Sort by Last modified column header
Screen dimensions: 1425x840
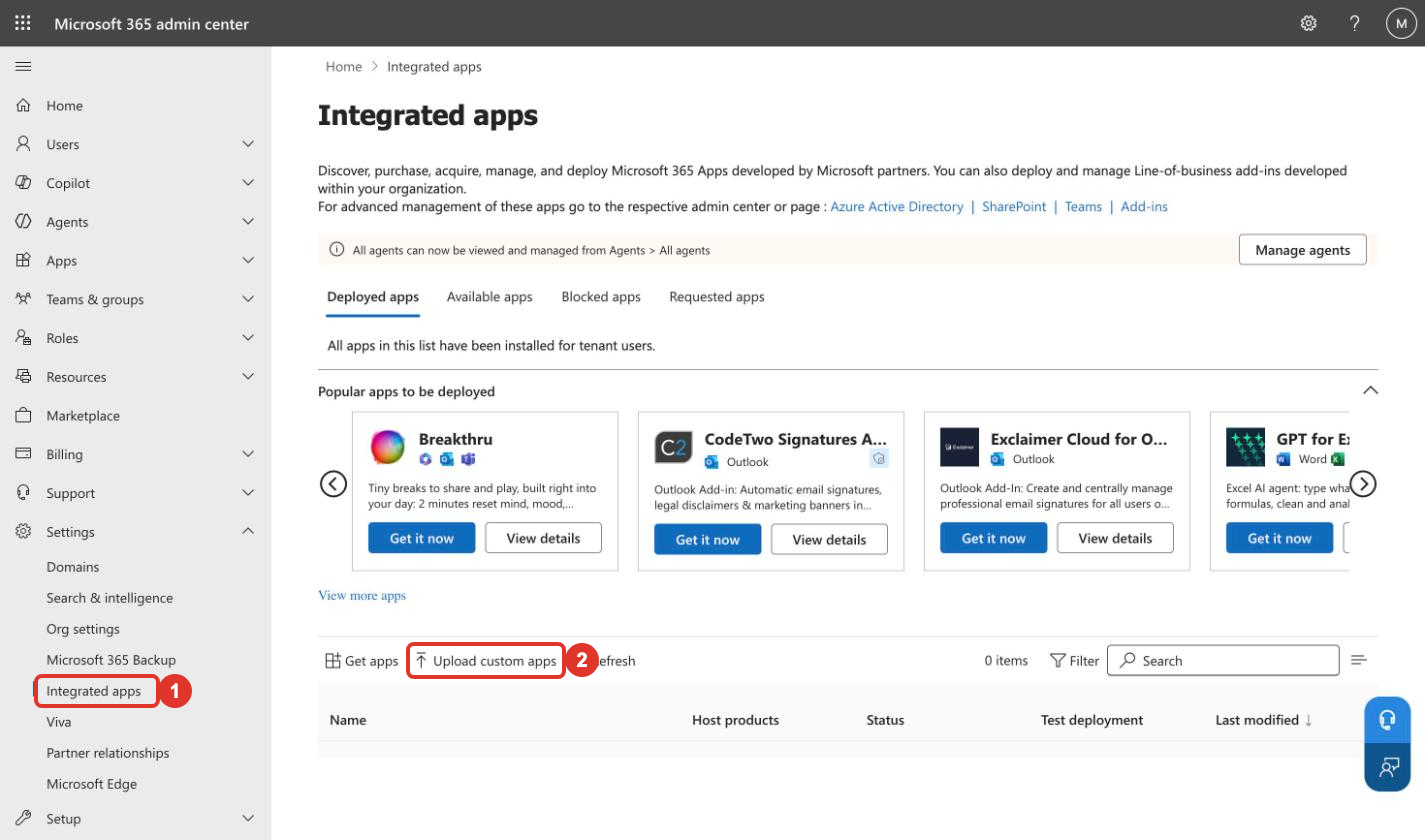click(1264, 720)
